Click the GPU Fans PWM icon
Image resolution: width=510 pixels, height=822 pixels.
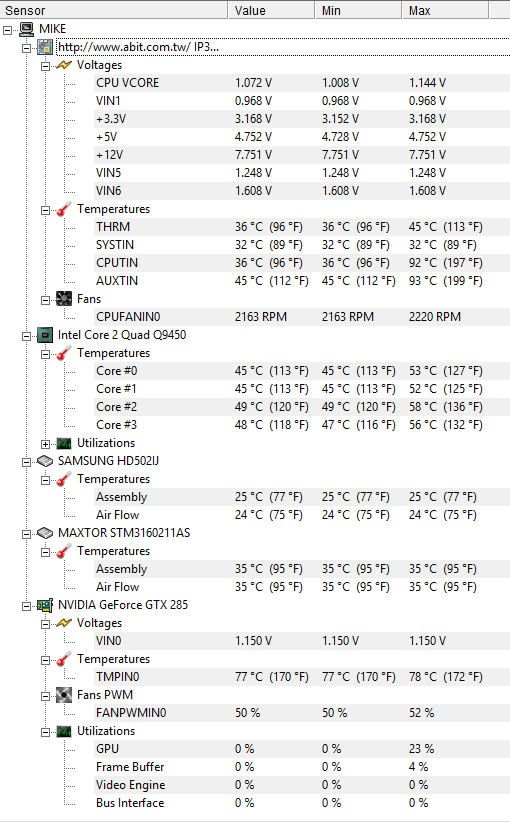tap(64, 695)
